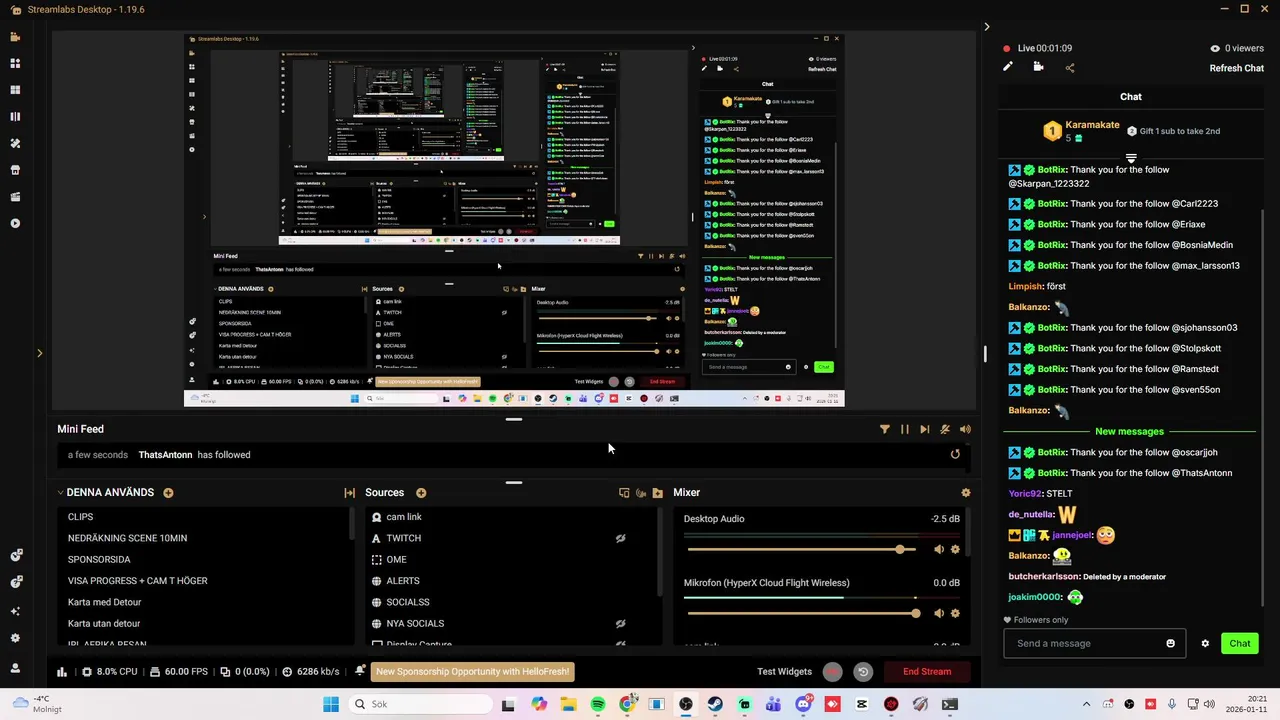Open the Desktop Audio source settings gear
Viewport: 1280px width, 720px height.
pyautogui.click(x=955, y=550)
